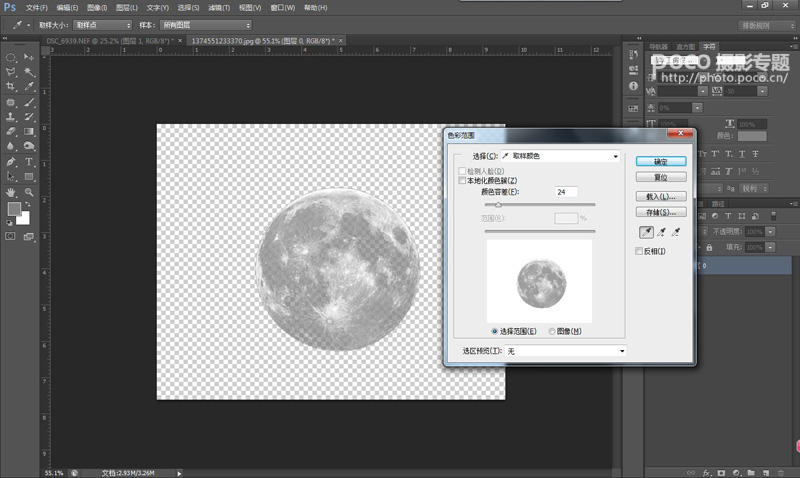The height and width of the screenshot is (478, 800).
Task: Open the 图层 menu
Action: pyautogui.click(x=127, y=8)
